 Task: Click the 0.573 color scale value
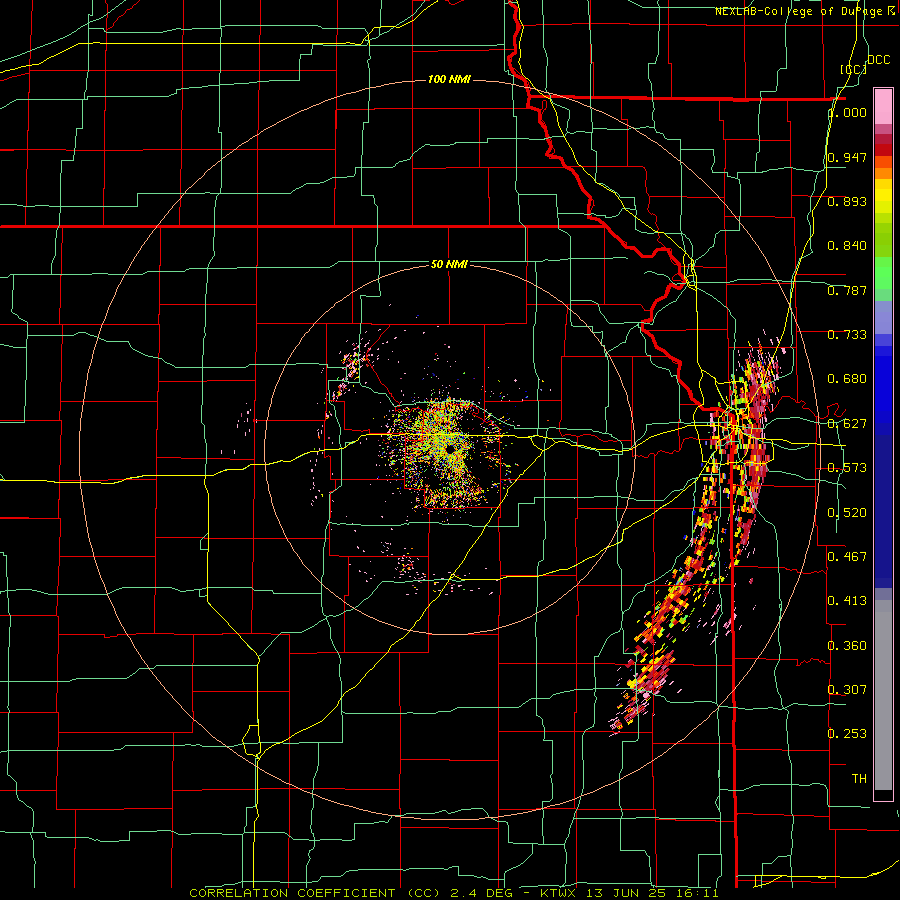[x=847, y=468]
